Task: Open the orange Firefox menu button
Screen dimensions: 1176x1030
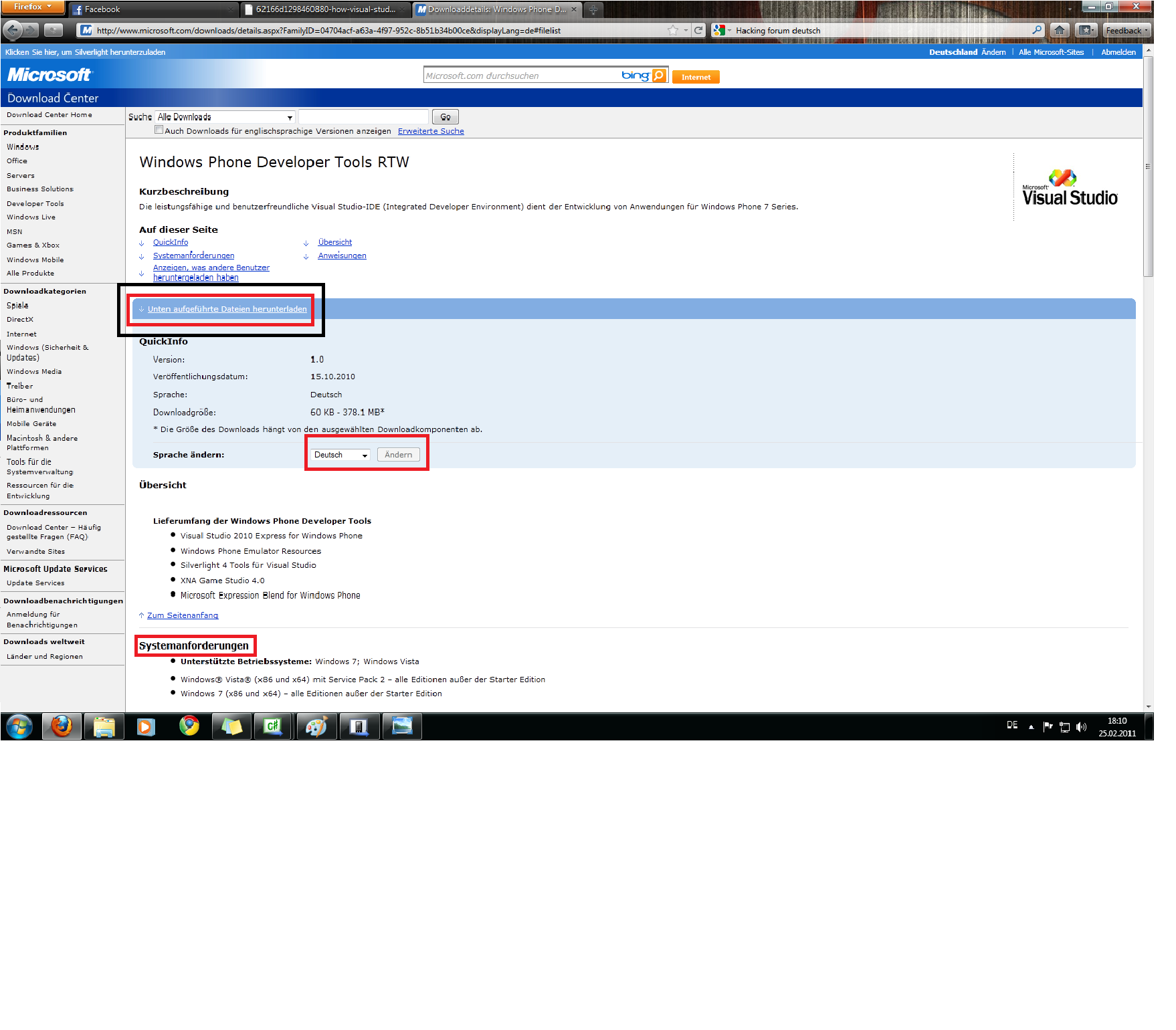Action: point(32,7)
